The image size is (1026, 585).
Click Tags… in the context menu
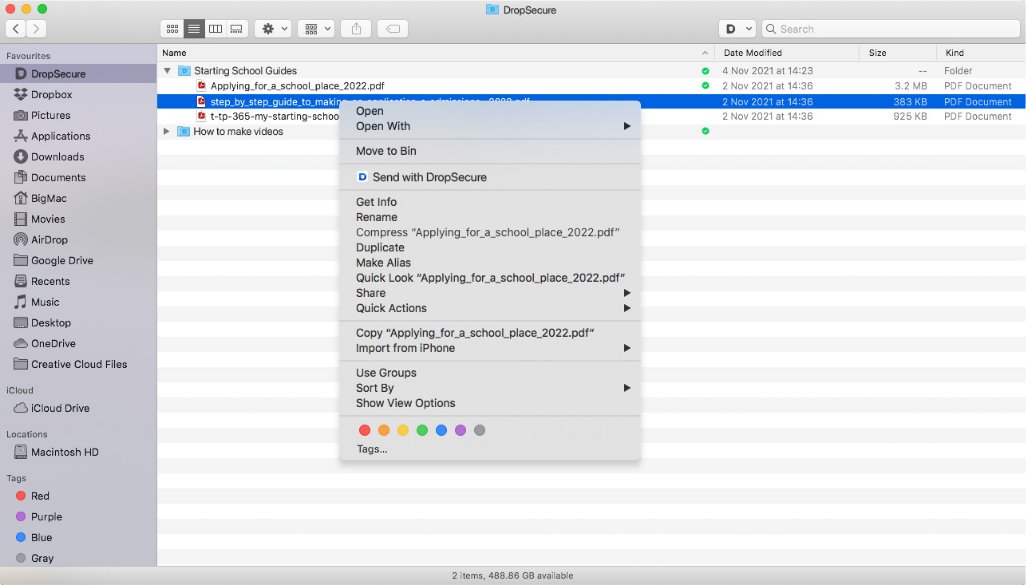click(x=372, y=450)
